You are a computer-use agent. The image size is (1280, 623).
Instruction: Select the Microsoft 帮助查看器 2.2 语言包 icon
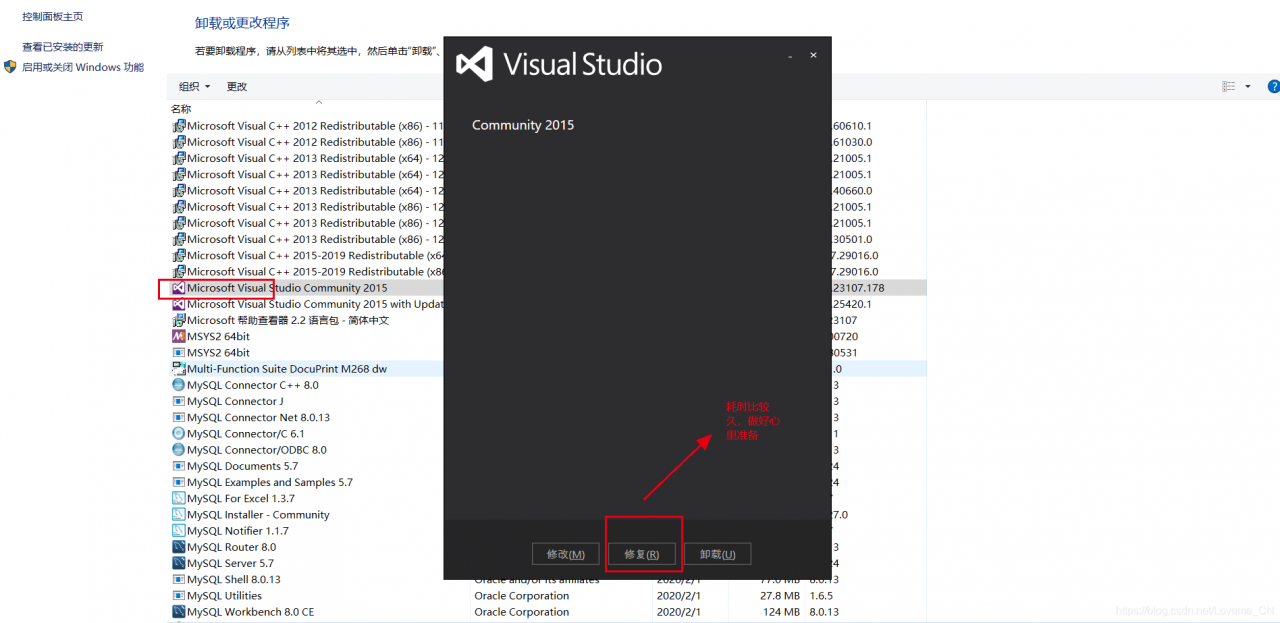[x=179, y=320]
